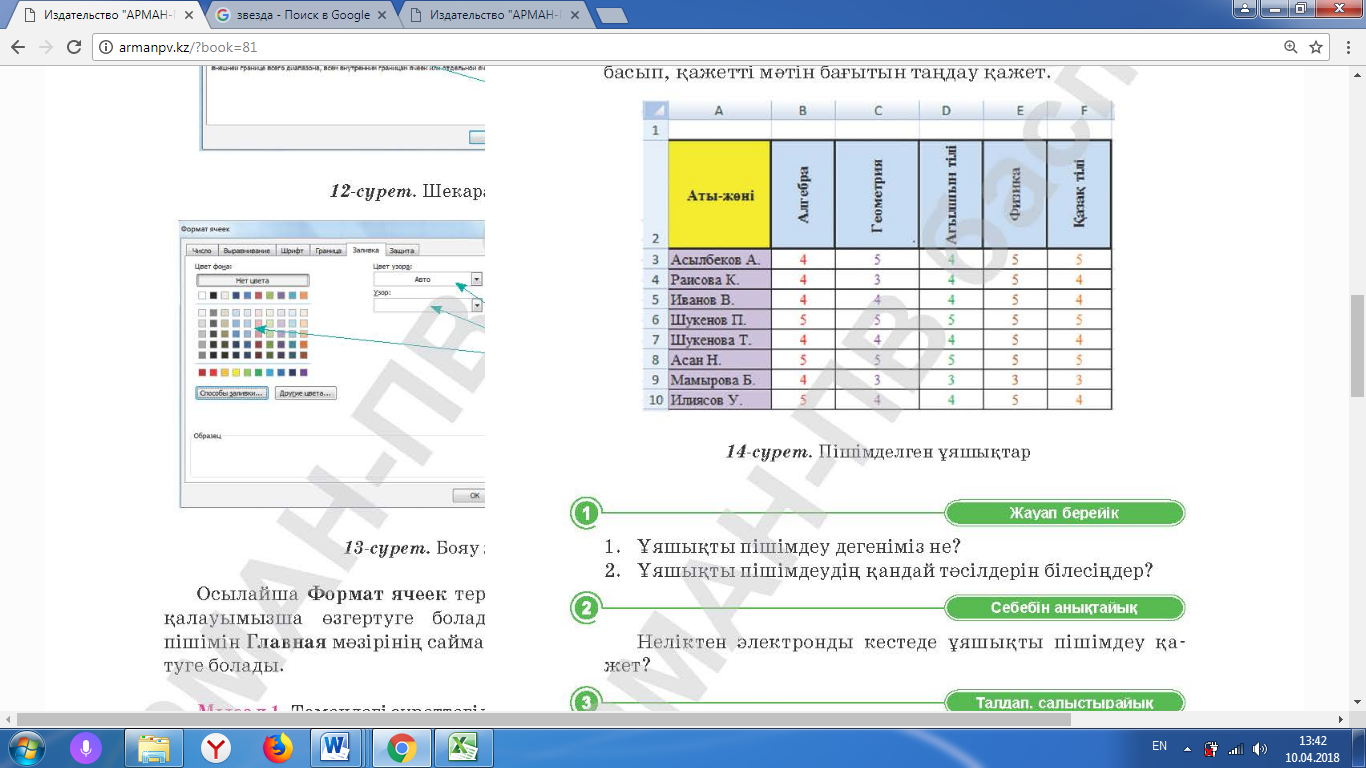Click the Заливка tab in the Формат ячеек picture
The width and height of the screenshot is (1366, 768).
[x=365, y=250]
